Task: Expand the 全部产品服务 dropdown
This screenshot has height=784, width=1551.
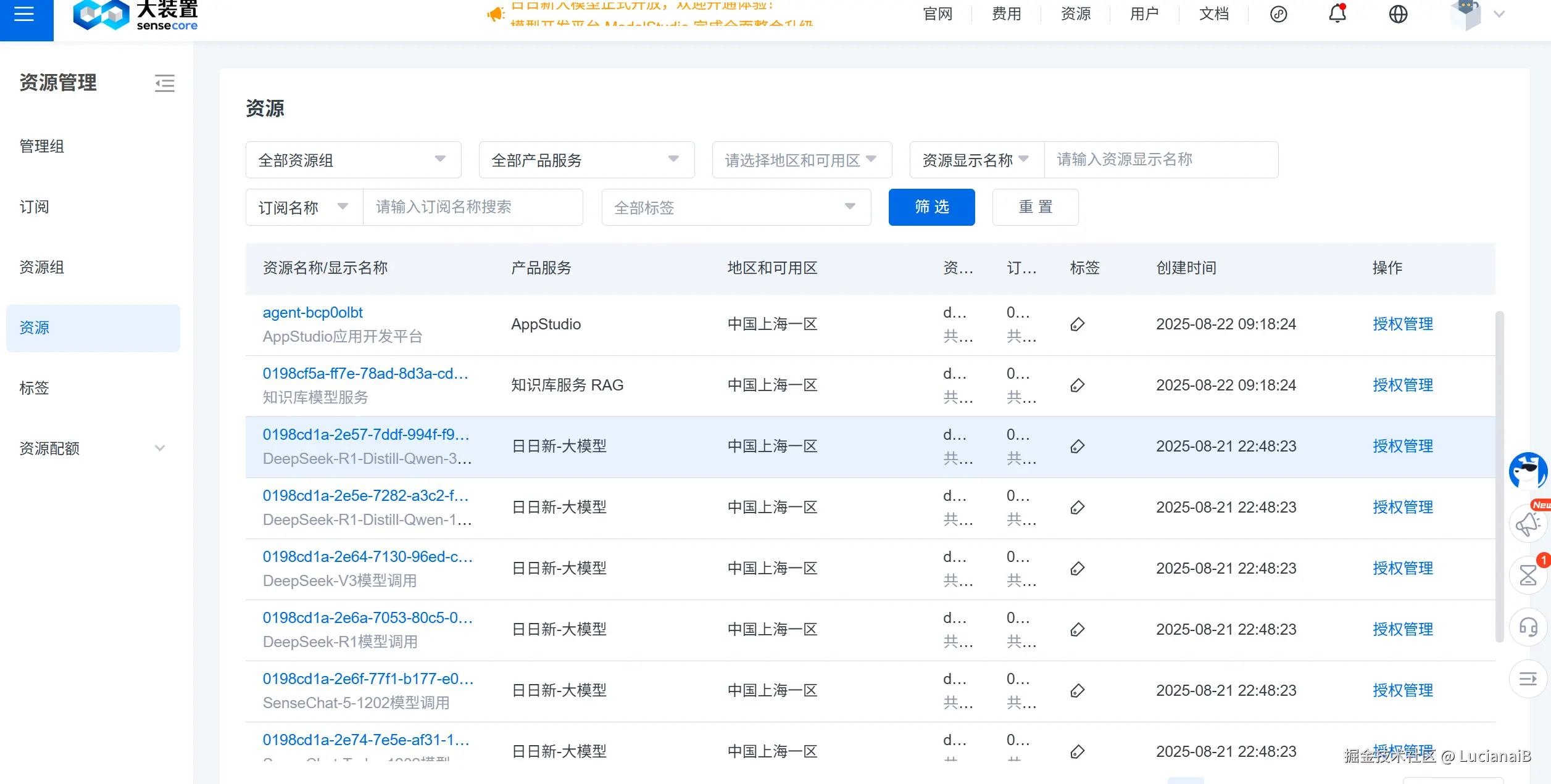Action: pos(586,160)
